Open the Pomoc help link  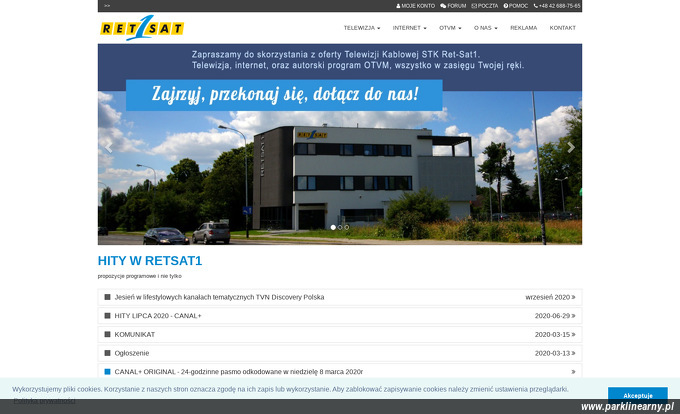[x=515, y=6]
